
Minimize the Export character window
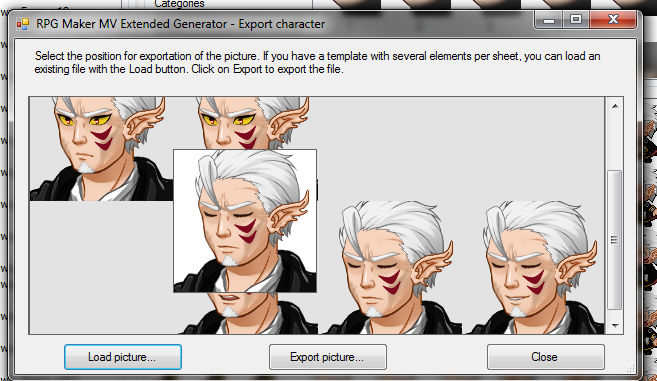[549, 20]
